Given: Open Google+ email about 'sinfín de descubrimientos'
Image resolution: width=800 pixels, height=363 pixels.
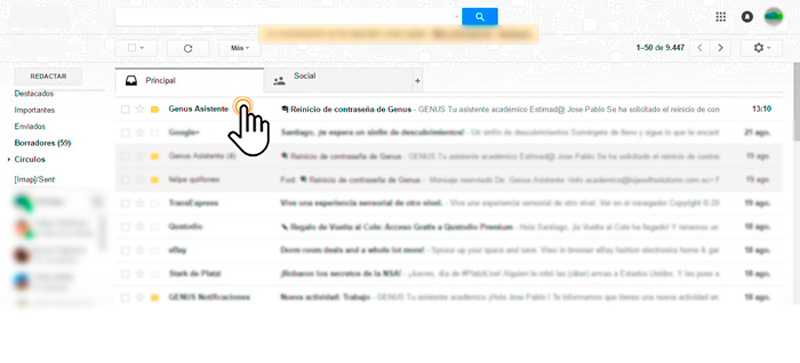Looking at the screenshot, I should coord(448,133).
